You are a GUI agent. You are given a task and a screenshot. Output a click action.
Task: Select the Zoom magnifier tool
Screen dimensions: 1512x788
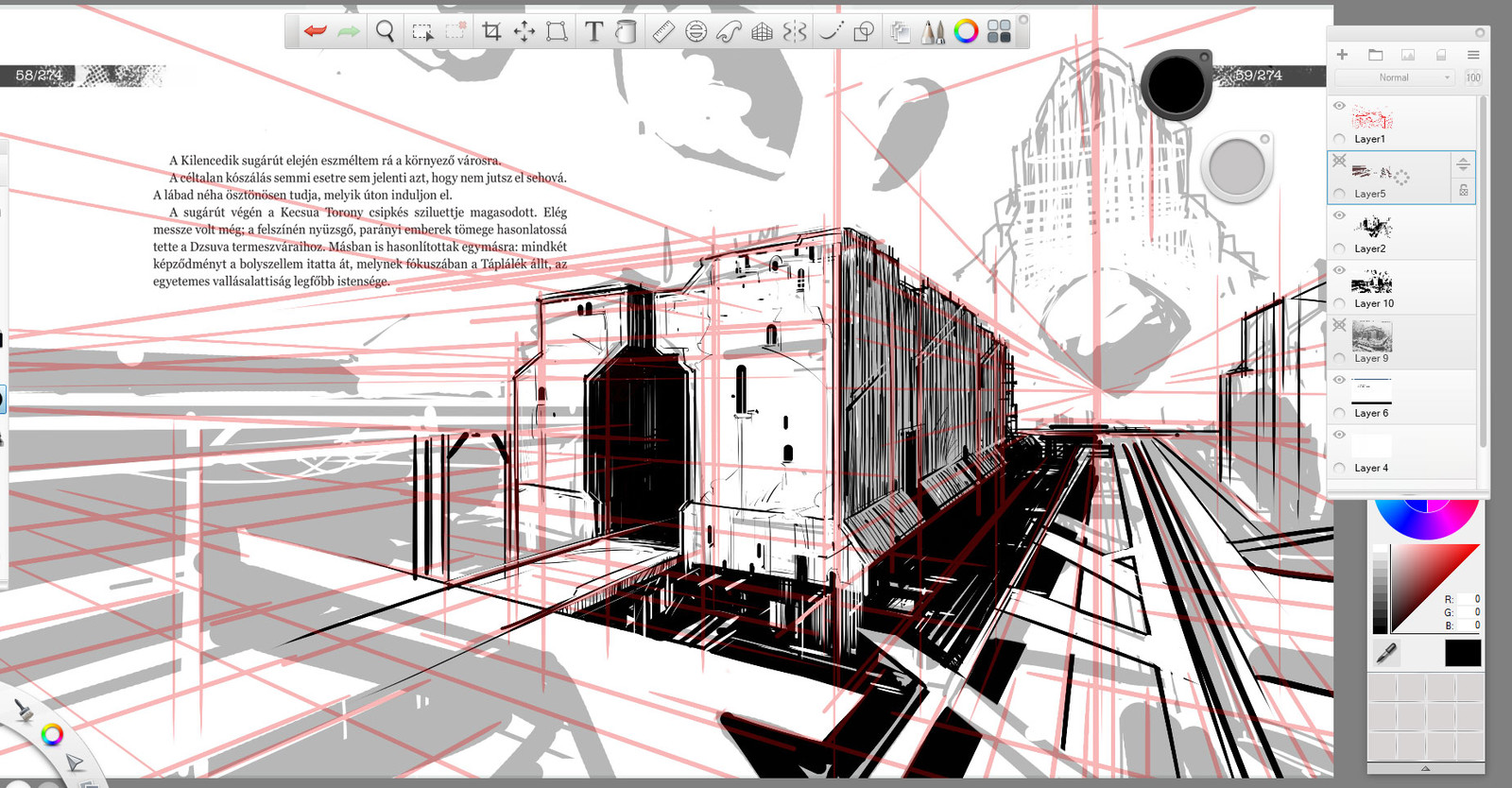click(x=385, y=31)
